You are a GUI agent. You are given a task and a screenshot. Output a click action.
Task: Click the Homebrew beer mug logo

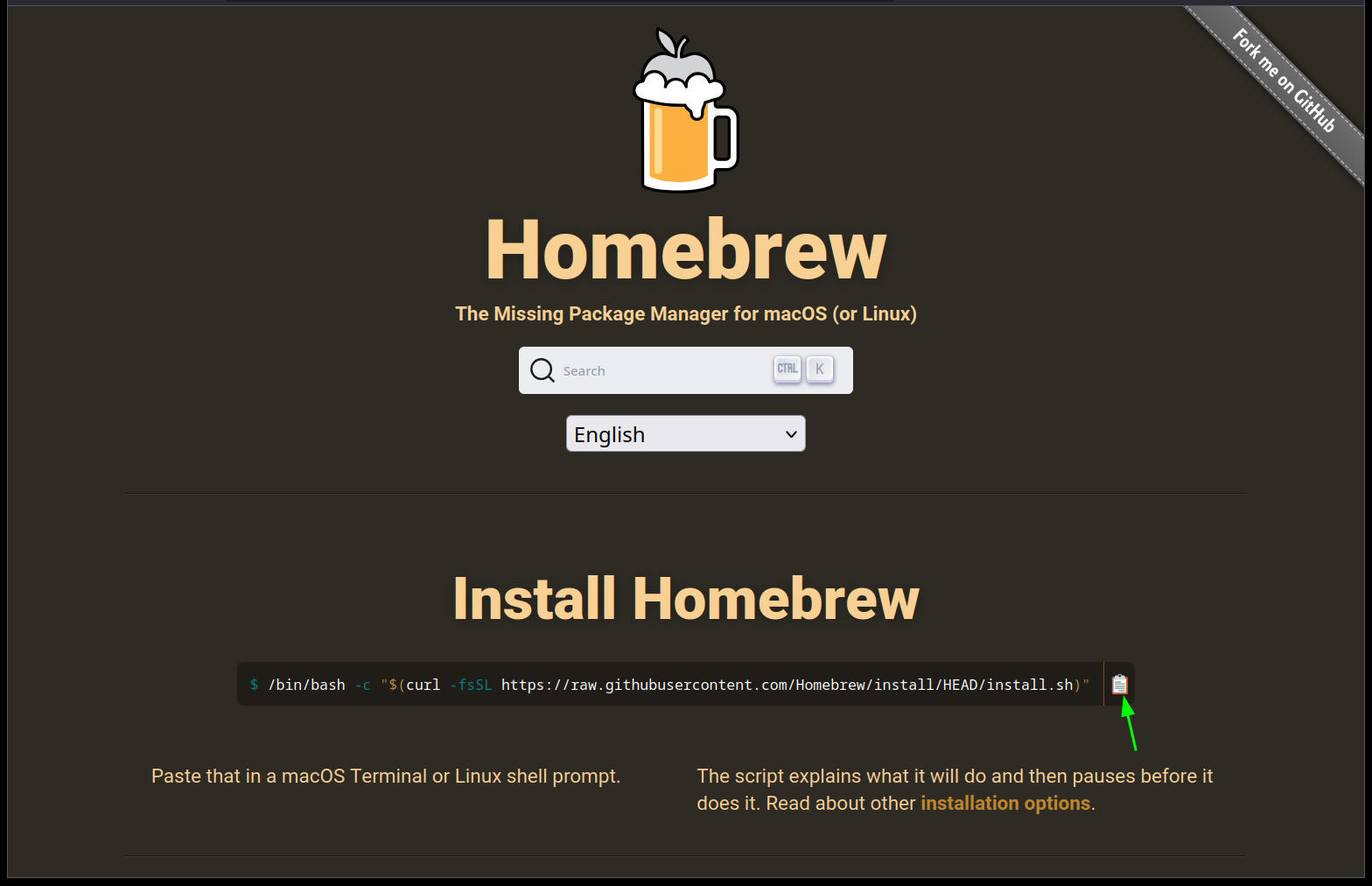[x=685, y=110]
